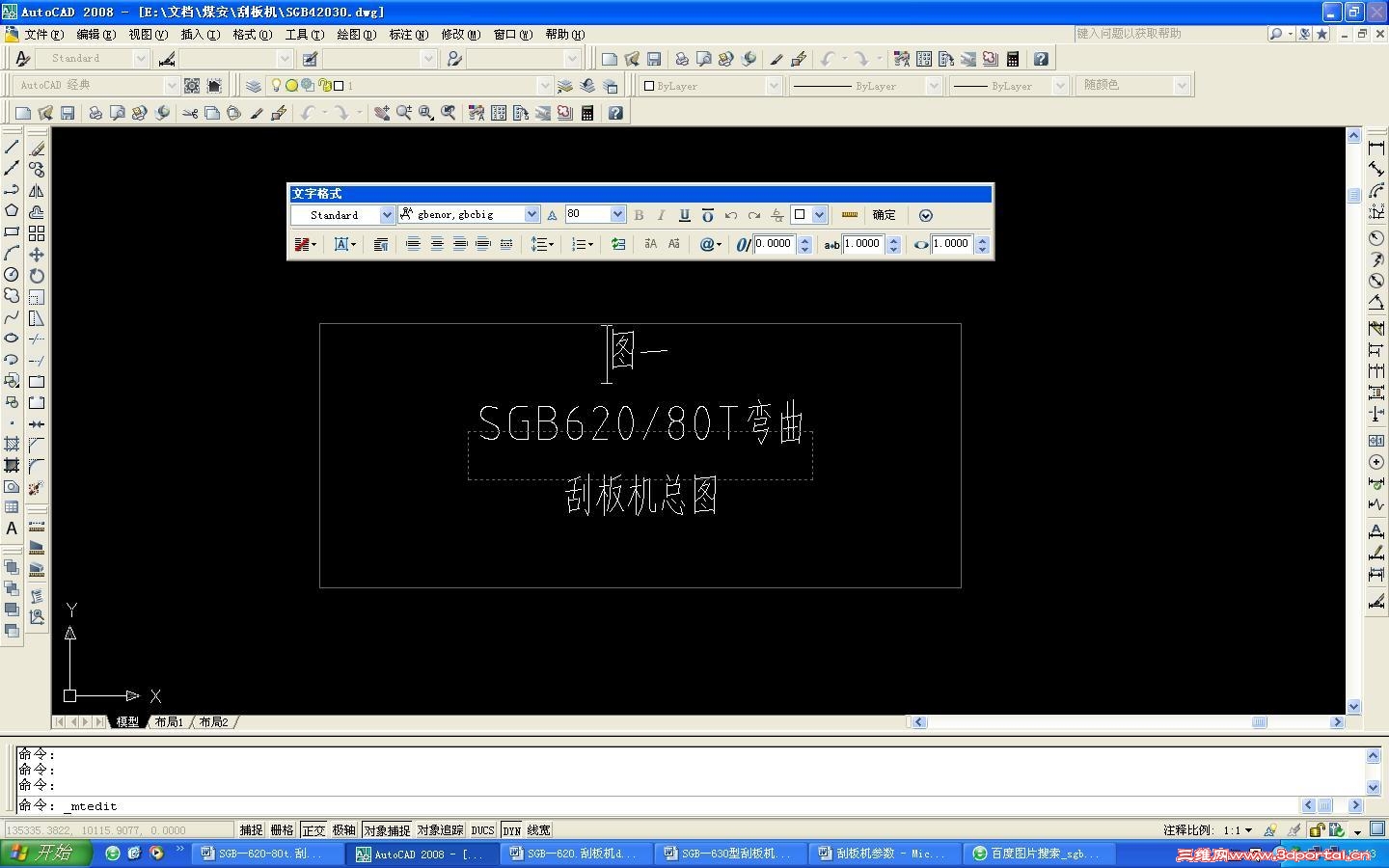
Task: Apply center text alignment
Action: (437, 244)
